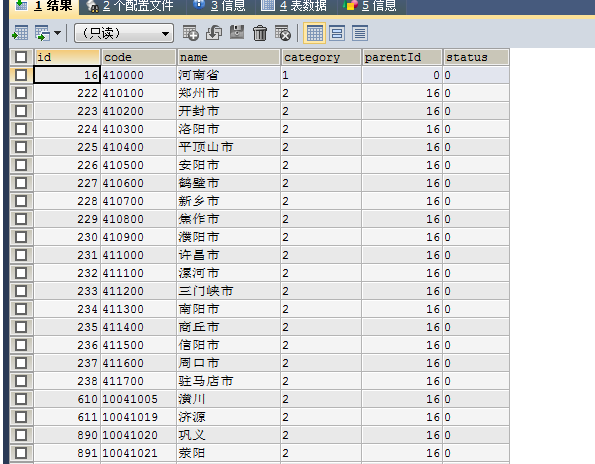Open the (只读) read-only mode combo box

pos(124,33)
